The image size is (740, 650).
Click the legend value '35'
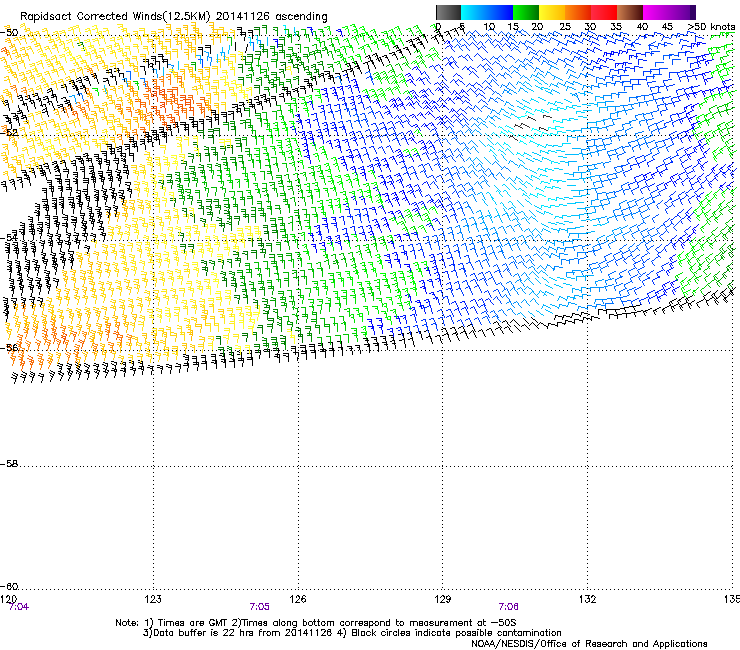(x=616, y=27)
